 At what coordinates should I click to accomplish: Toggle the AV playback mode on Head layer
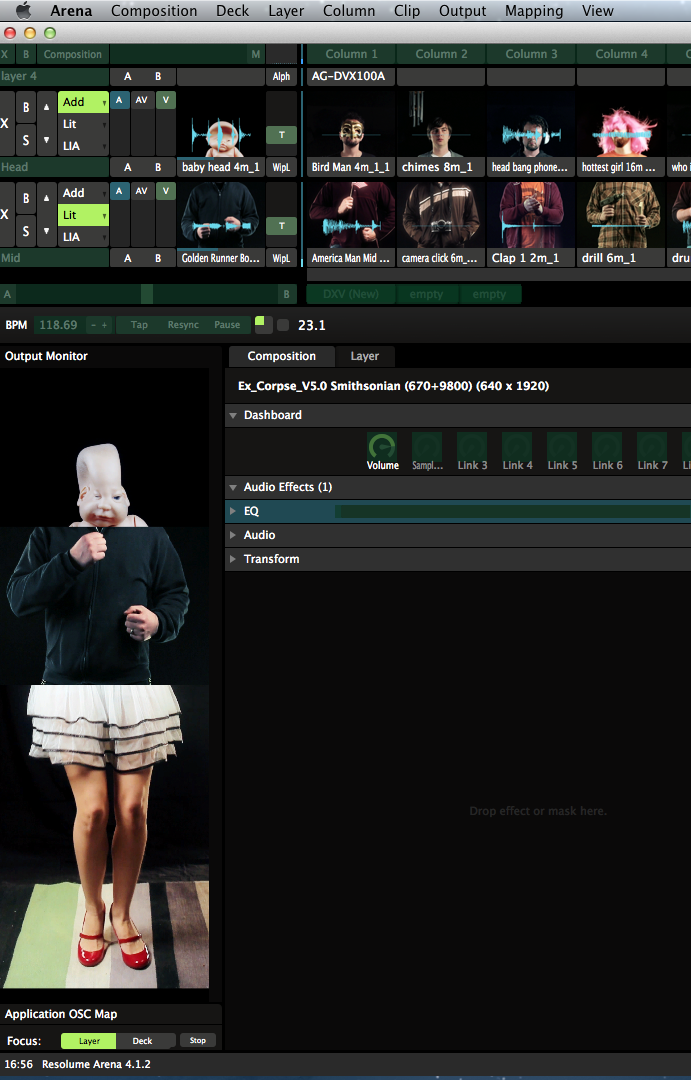[142, 100]
